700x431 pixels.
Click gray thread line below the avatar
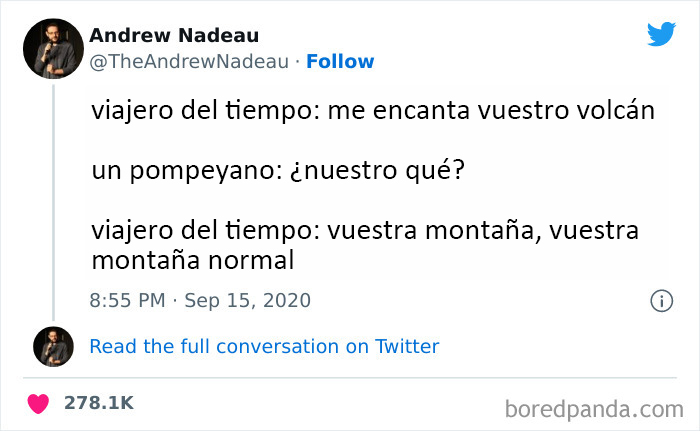coord(52,200)
